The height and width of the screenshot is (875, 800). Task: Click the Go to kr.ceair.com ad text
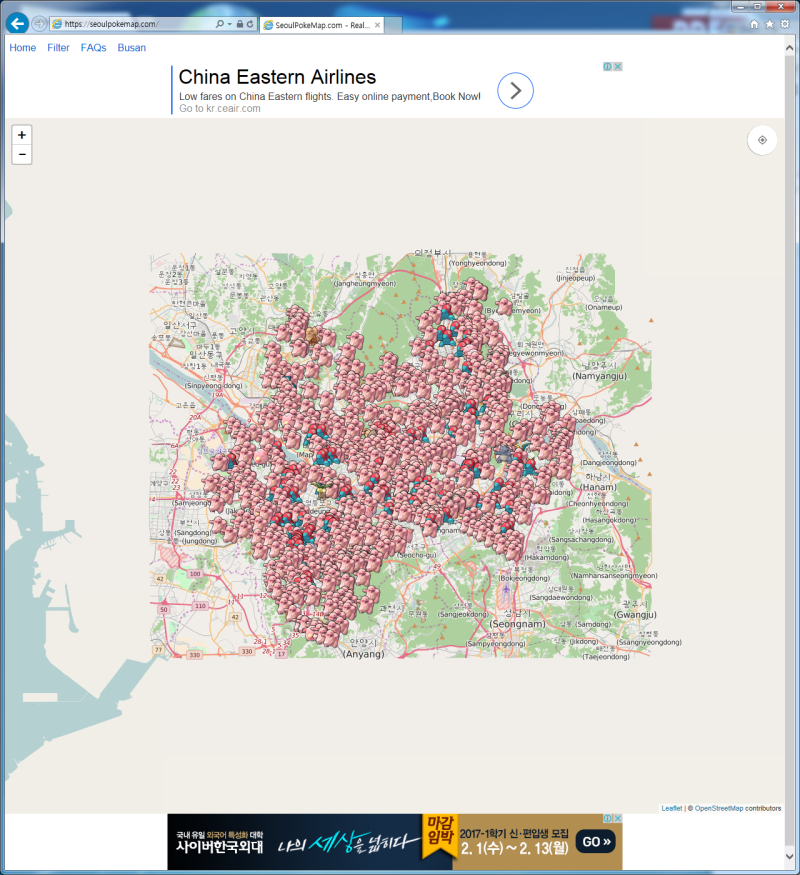[x=220, y=108]
